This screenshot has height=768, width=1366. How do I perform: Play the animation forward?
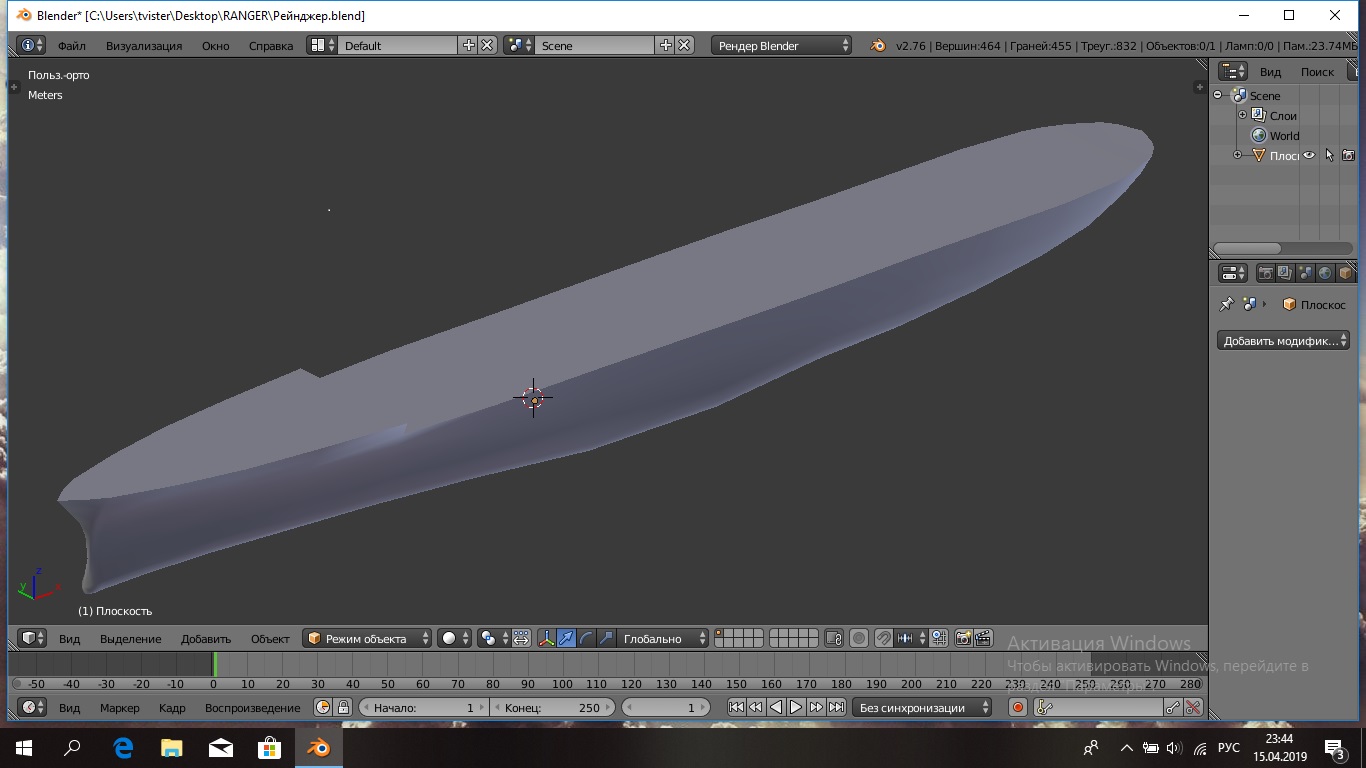796,707
